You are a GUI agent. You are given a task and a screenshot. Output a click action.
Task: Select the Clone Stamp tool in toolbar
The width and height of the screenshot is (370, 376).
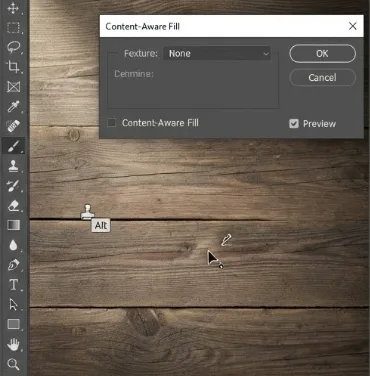(x=13, y=166)
